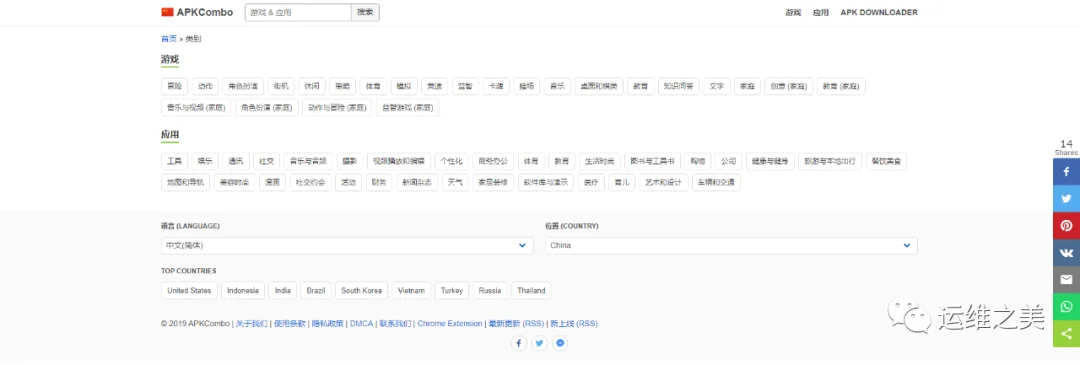Viewport: 1080px width, 365px height.
Task: Open the 位置 (COUNTRY) dropdown showing China
Action: click(x=731, y=245)
